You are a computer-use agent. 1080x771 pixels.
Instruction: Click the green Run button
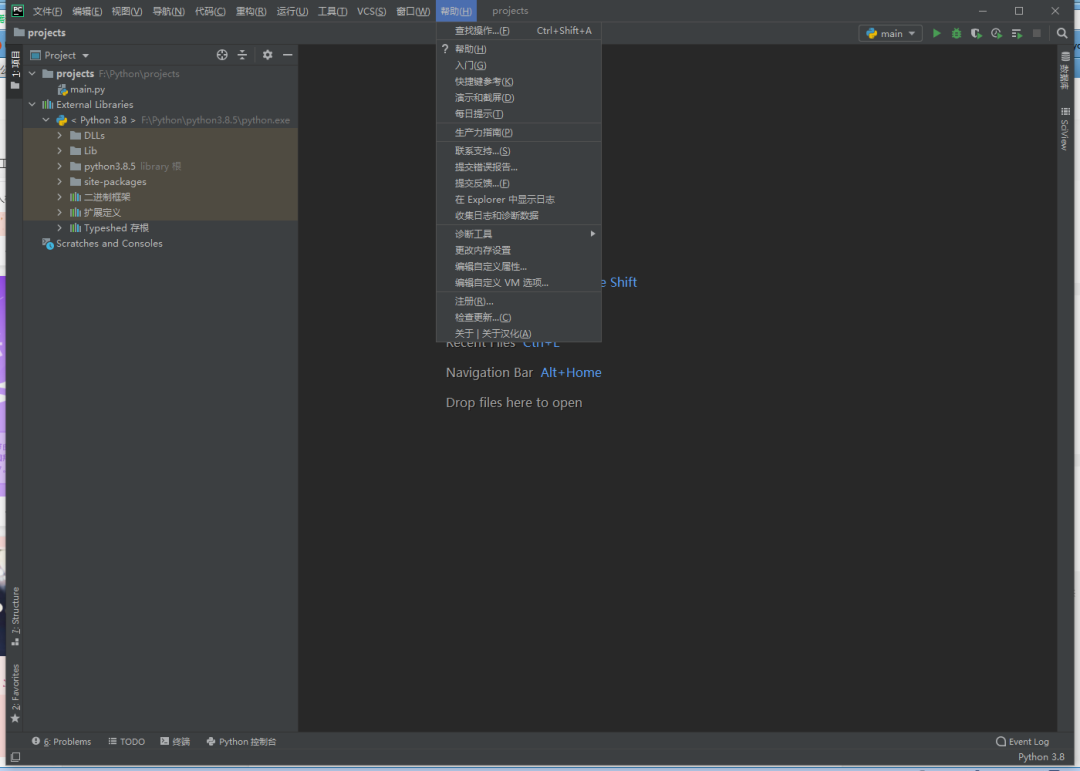(x=936, y=33)
